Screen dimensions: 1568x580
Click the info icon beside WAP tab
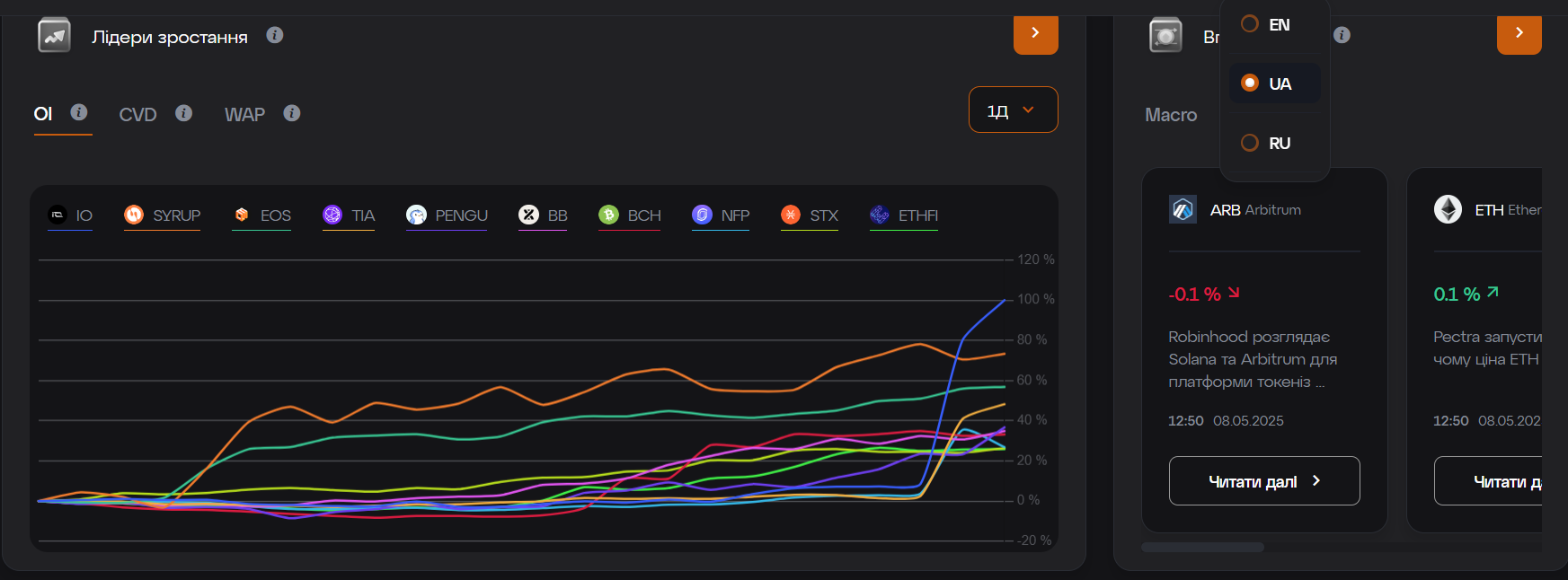click(x=291, y=113)
